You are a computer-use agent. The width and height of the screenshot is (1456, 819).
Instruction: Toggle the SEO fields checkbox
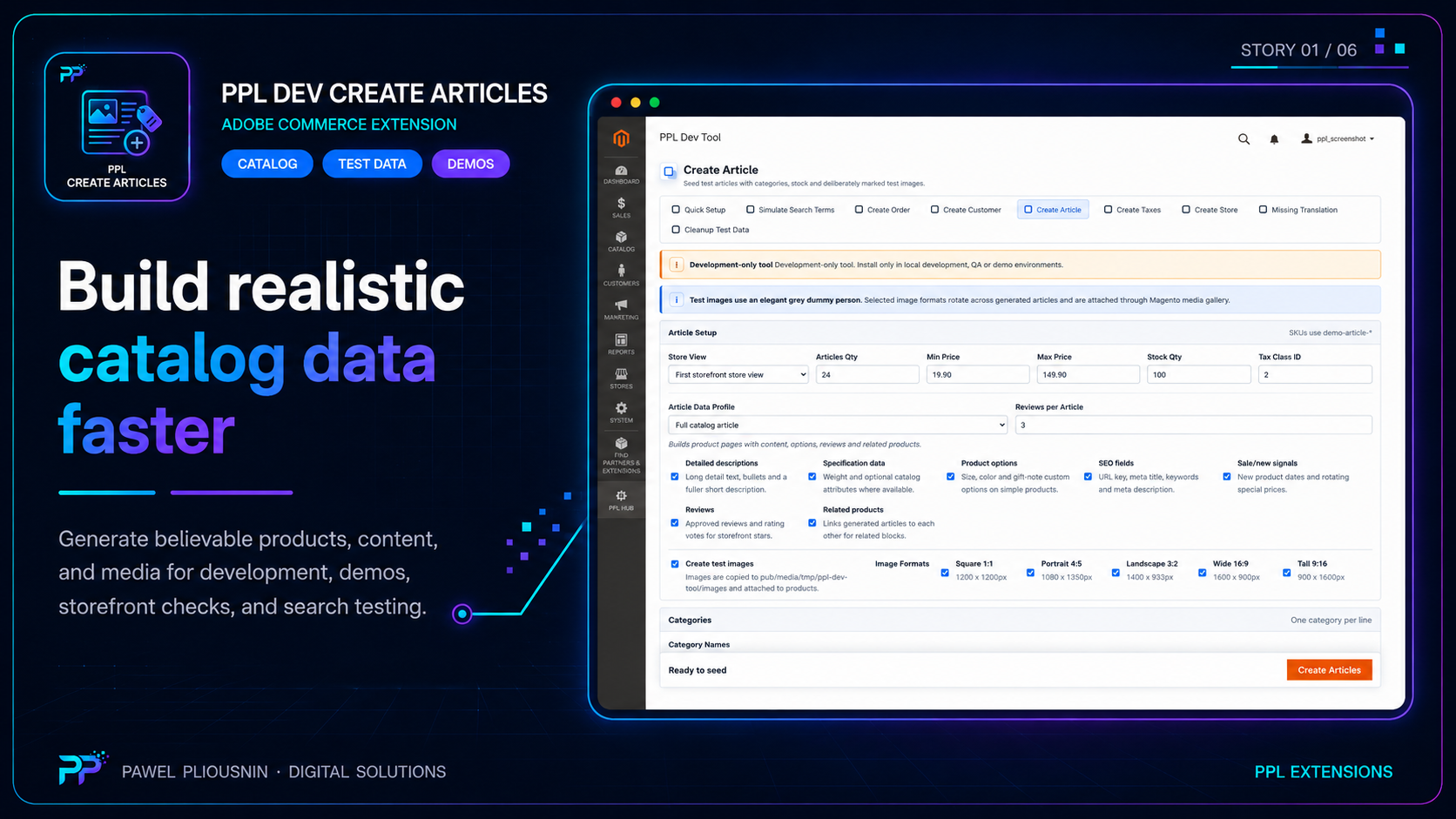click(x=1088, y=477)
